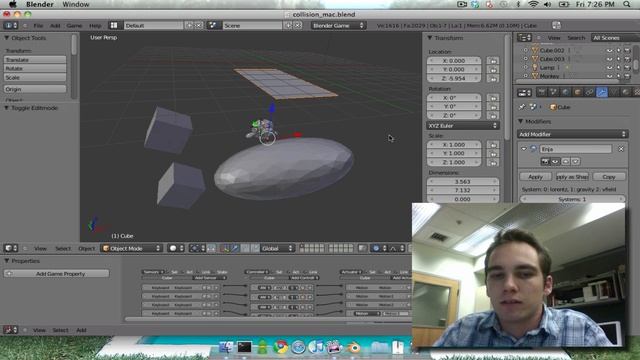Open the Object Mode dropdown

pos(132,248)
